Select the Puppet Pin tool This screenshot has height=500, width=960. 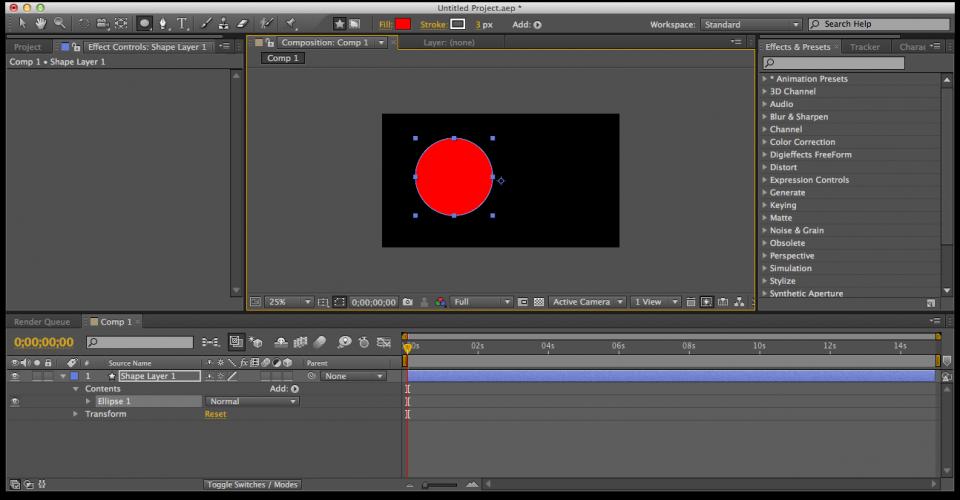[x=291, y=23]
